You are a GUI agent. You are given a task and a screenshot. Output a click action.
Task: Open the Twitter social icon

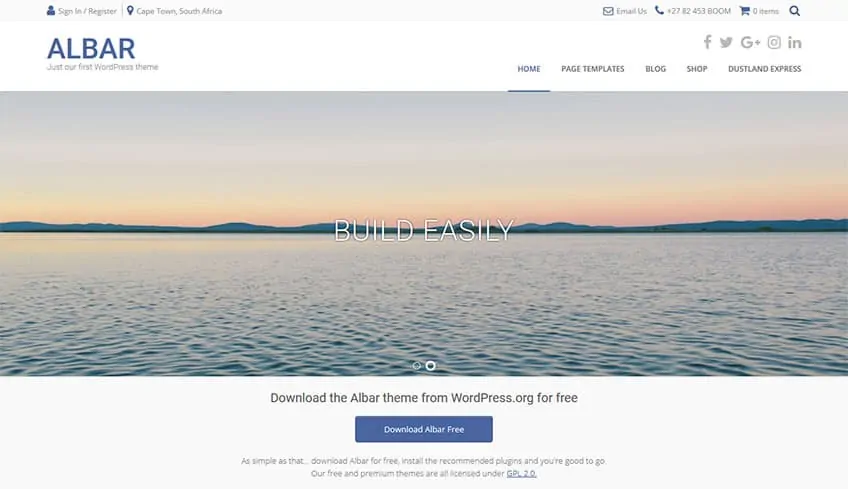pyautogui.click(x=726, y=43)
